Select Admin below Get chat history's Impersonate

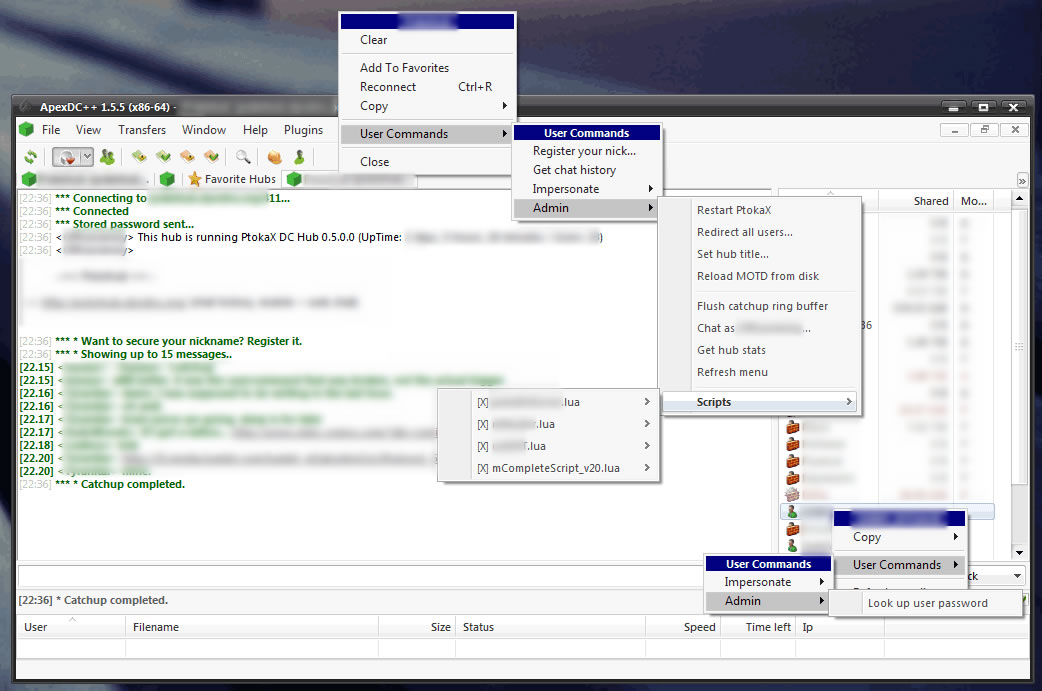587,208
